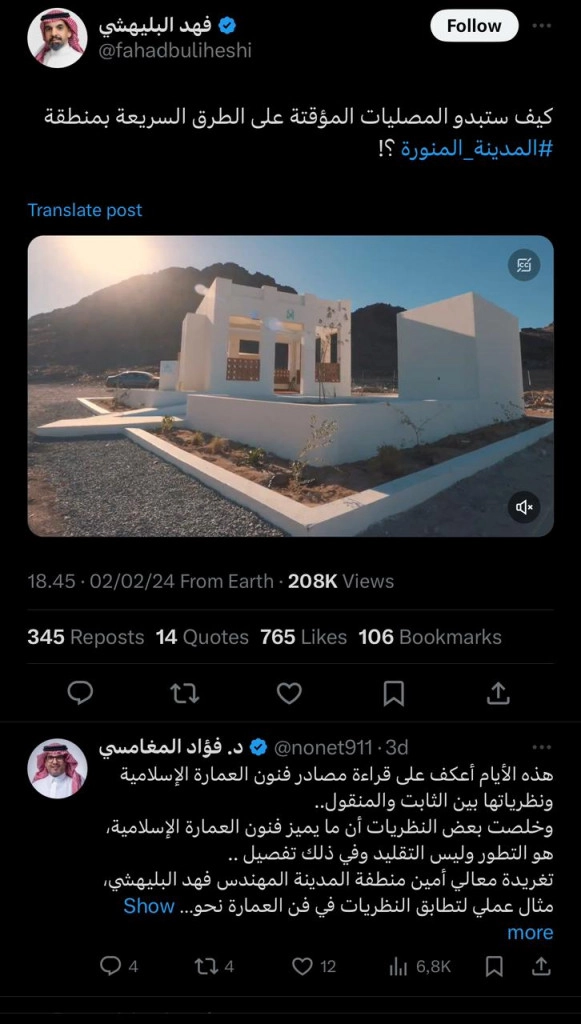Image resolution: width=581 pixels, height=1024 pixels.
Task: Toggle video captions icon
Action: (524, 264)
